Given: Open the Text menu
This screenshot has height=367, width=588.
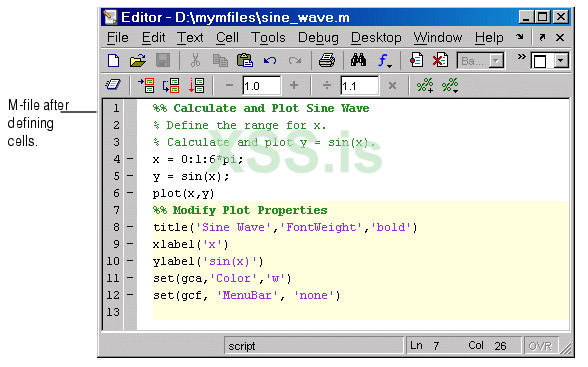Looking at the screenshot, I should [190, 37].
